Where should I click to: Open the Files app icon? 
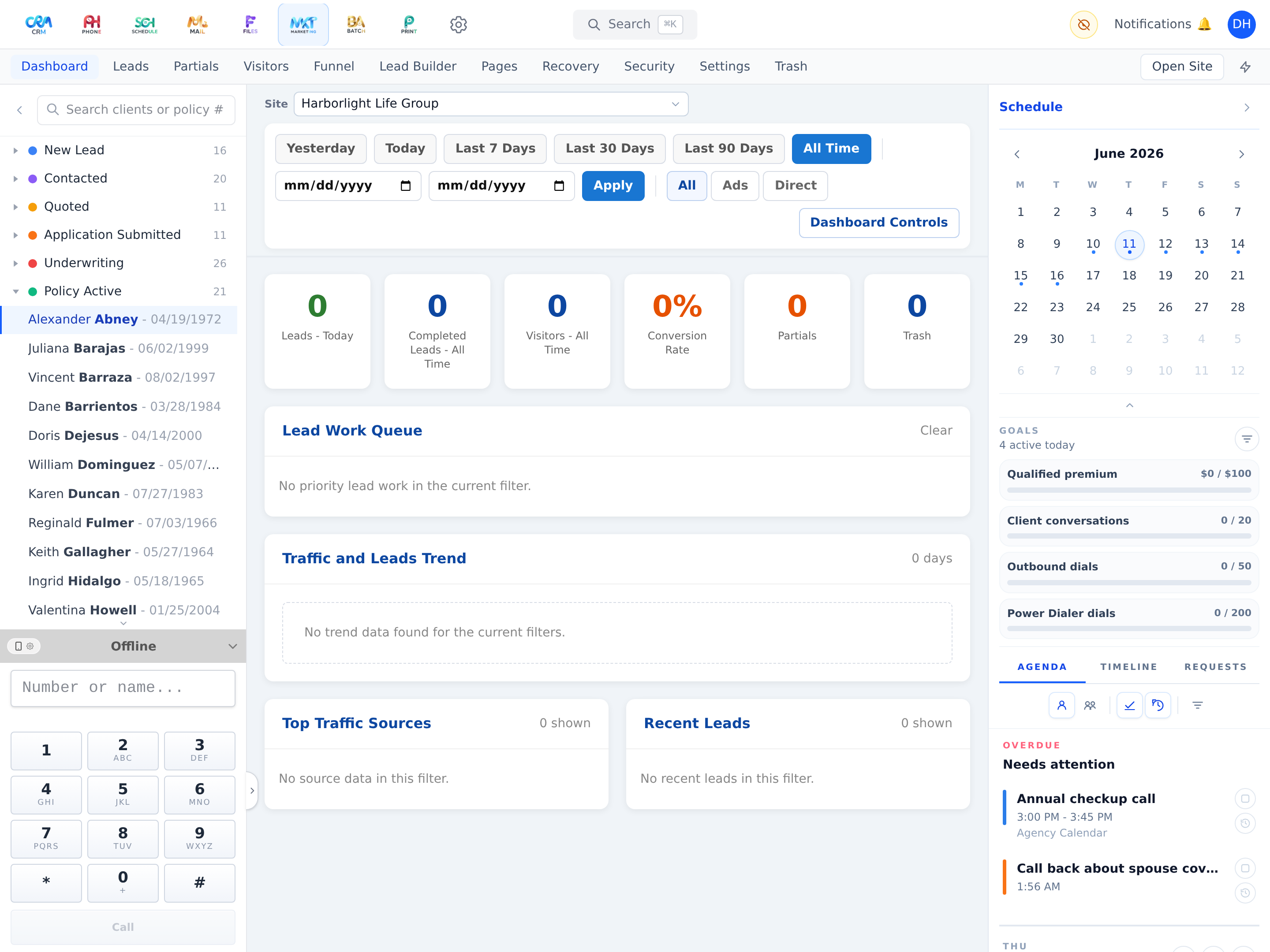coord(250,25)
